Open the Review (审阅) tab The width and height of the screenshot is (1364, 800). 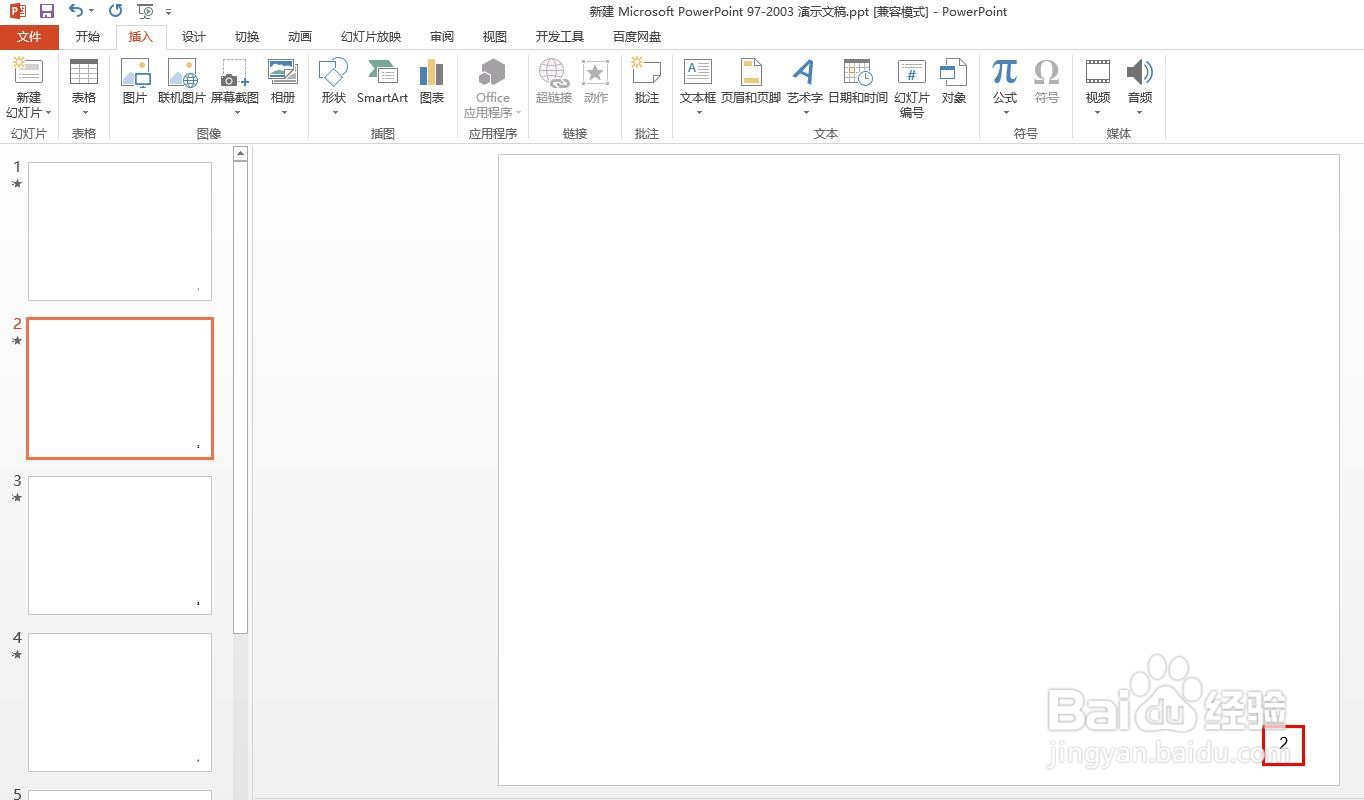click(442, 37)
